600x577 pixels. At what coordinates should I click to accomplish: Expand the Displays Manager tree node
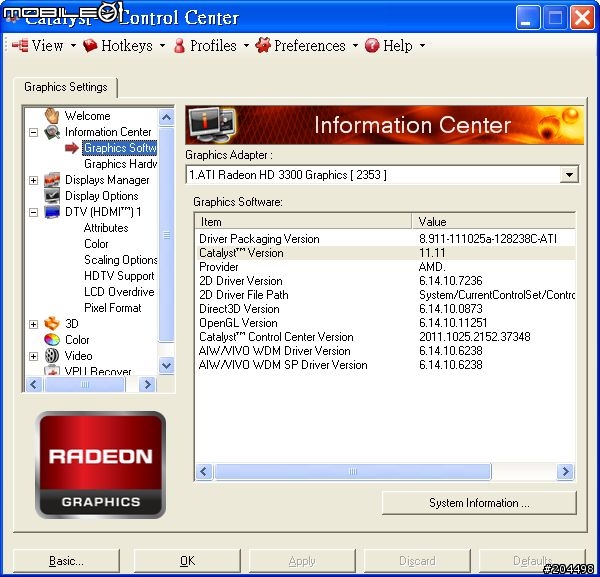34,180
